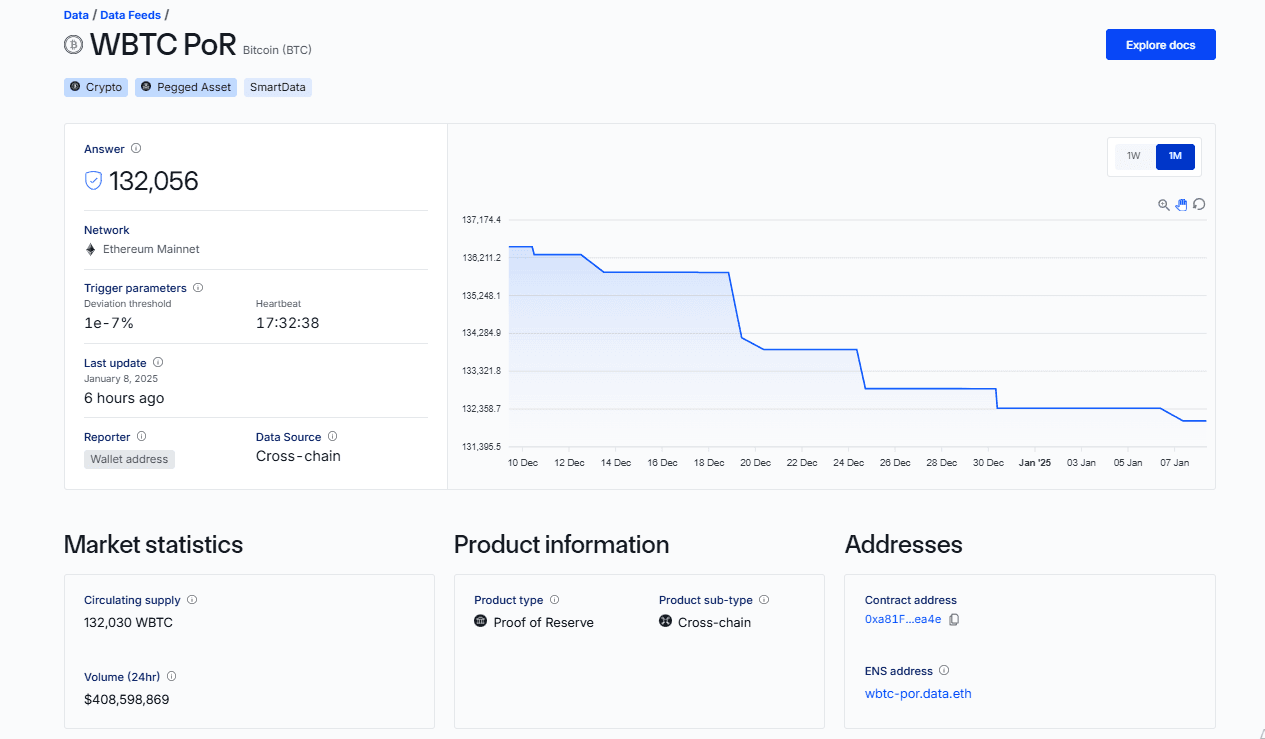Click info icon beside Product sub-type
Image resolution: width=1265 pixels, height=739 pixels.
pos(764,600)
